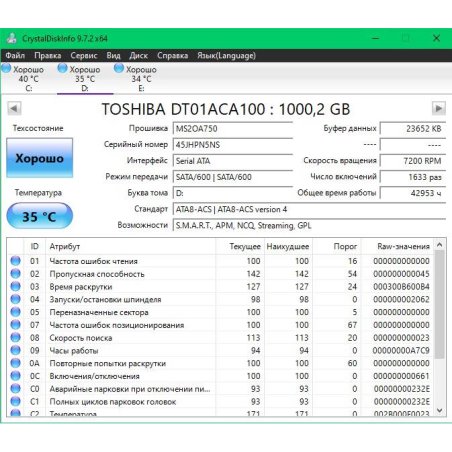Click the power-on count 1633 раз
This screenshot has width=452, height=452.
coord(413,177)
